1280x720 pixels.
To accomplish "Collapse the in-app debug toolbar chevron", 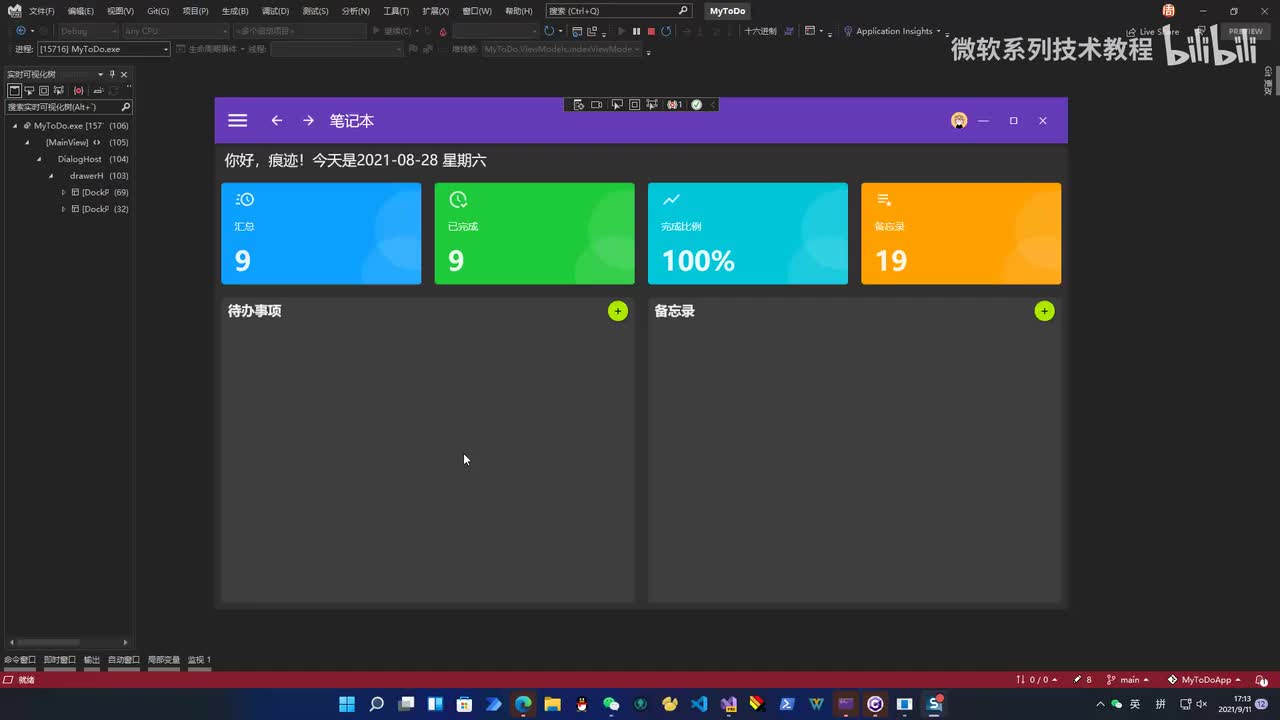I will 713,104.
